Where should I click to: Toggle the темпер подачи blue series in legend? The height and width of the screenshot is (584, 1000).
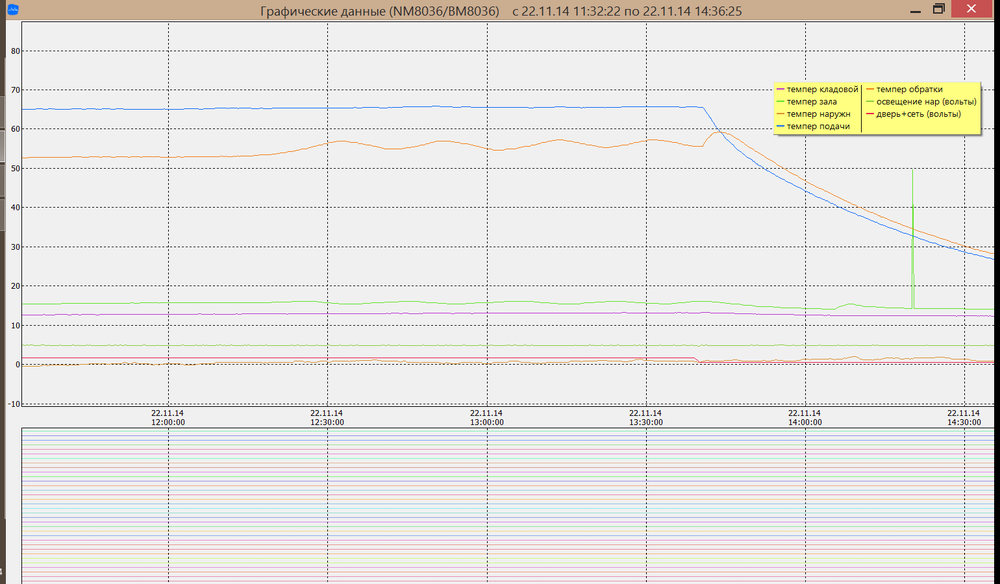[817, 127]
